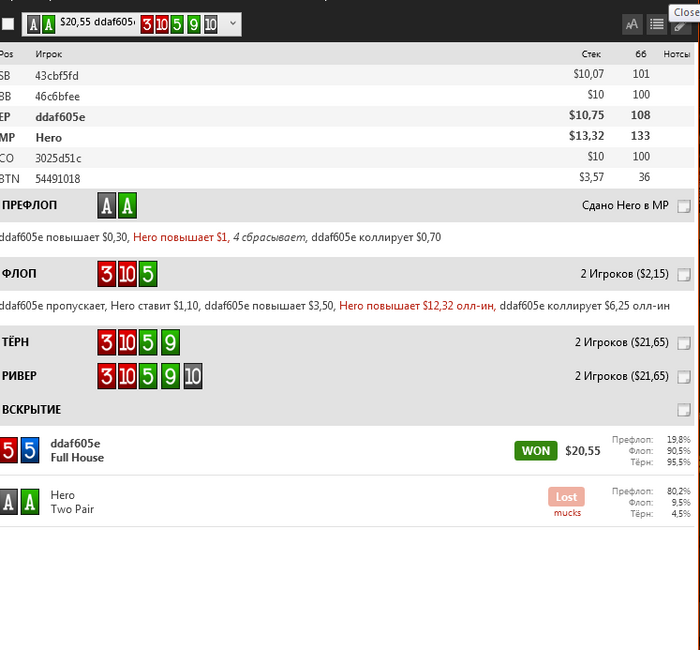Click the 'Full House' hand label

pyautogui.click(x=77, y=458)
